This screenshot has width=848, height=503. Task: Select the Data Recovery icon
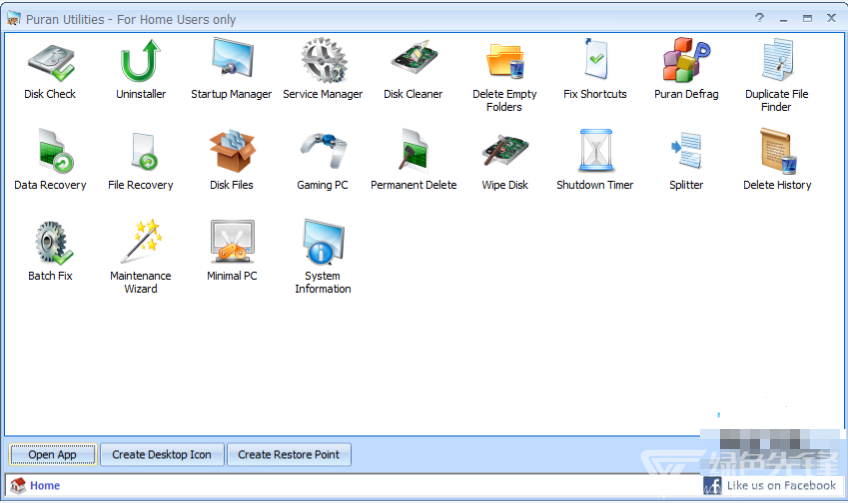click(x=55, y=150)
